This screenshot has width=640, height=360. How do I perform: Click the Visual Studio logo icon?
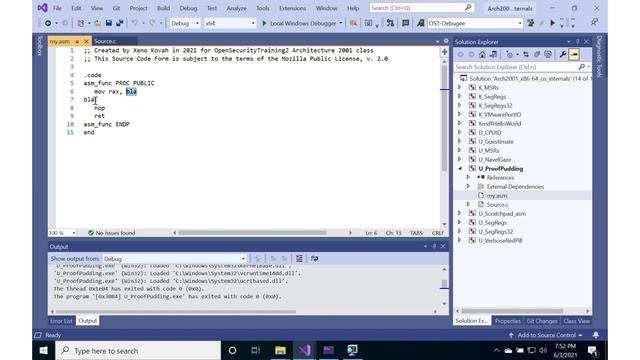point(42,8)
